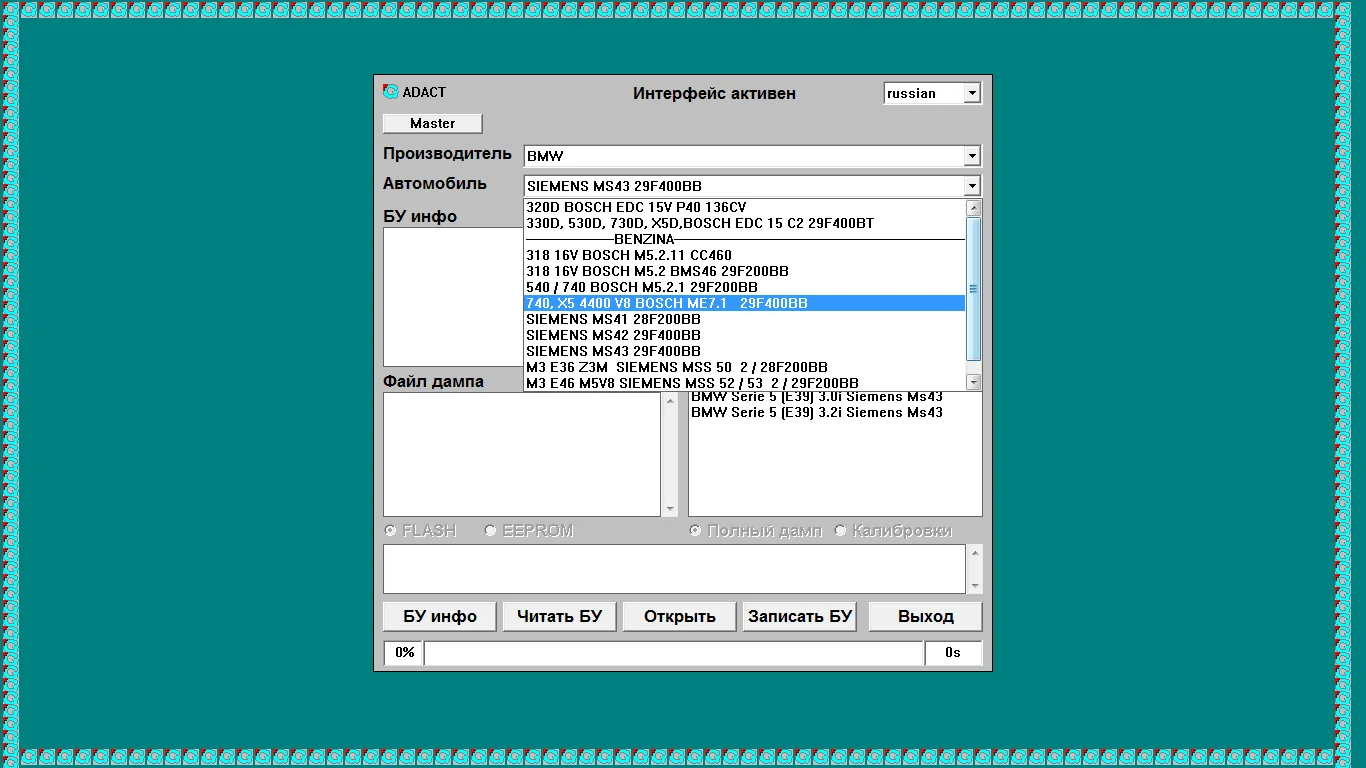
Task: Click the Автомобиль SIEMENS MS43 combo box field
Action: point(744,186)
